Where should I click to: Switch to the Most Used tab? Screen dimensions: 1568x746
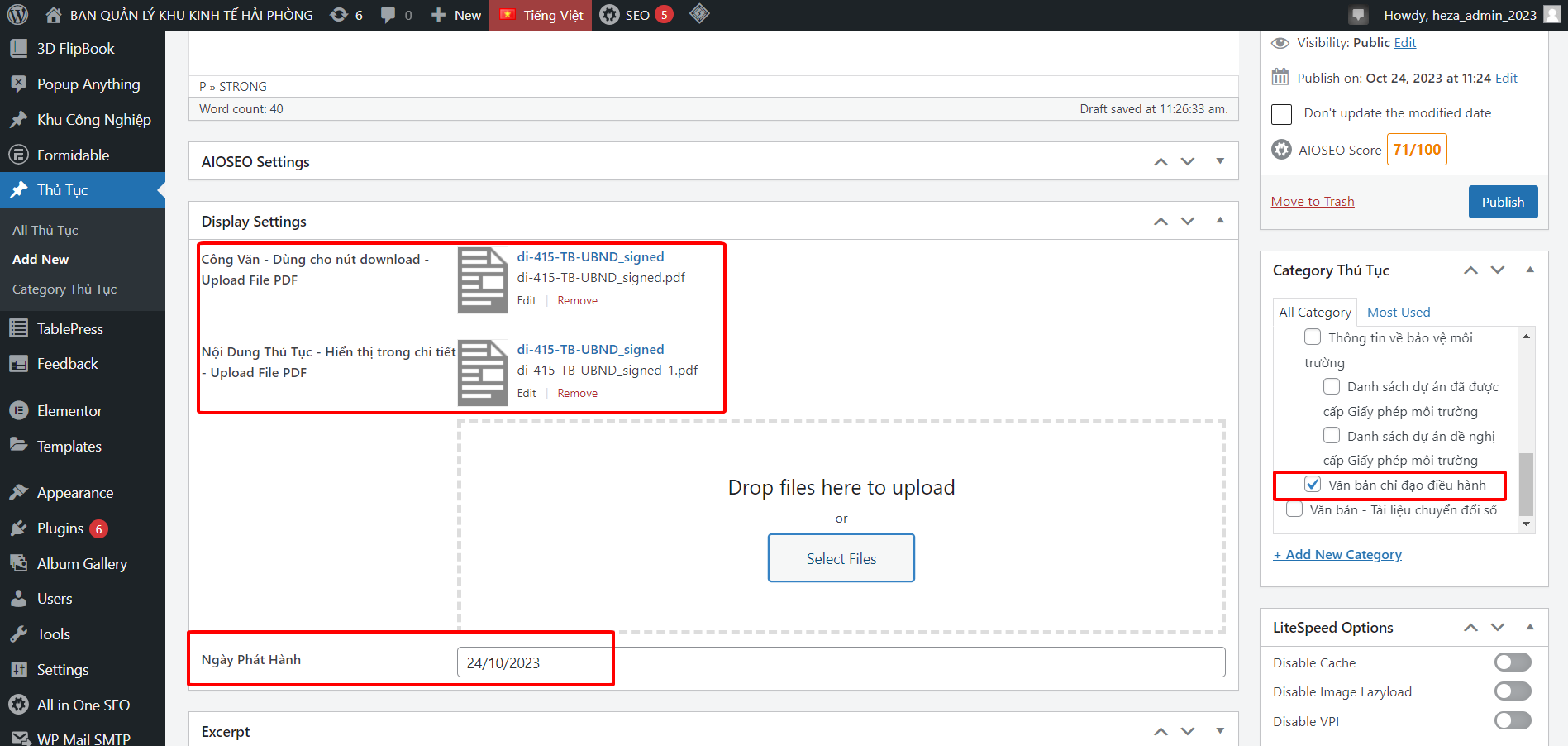point(1398,312)
